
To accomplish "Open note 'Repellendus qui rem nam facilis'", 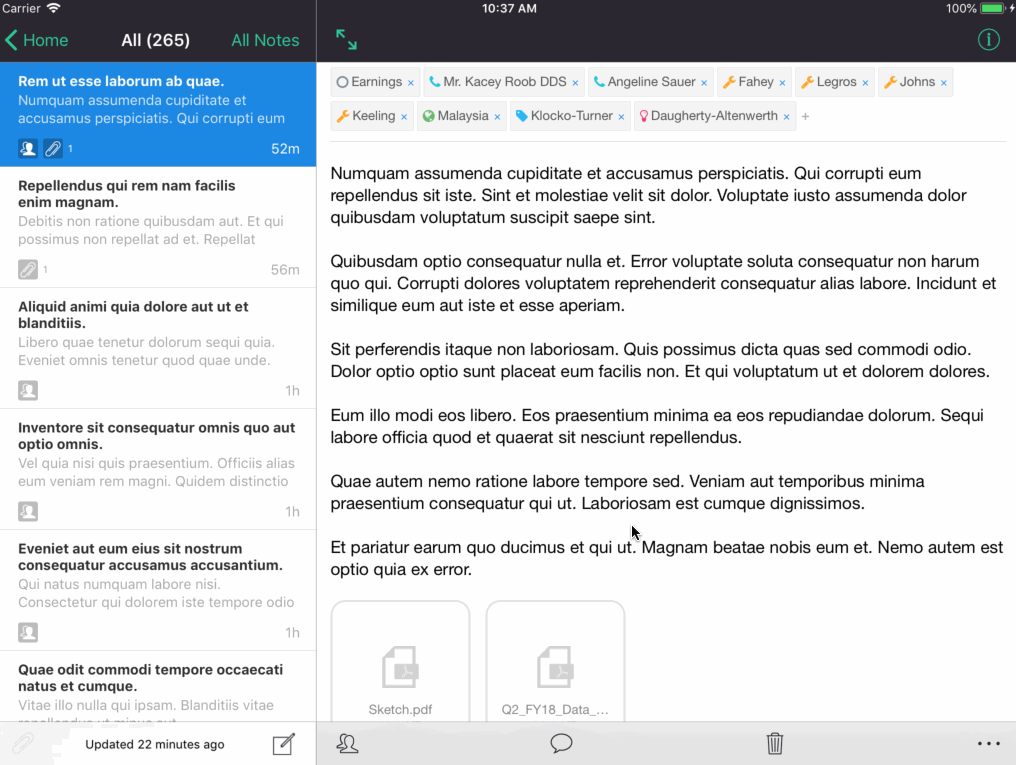I will (158, 227).
